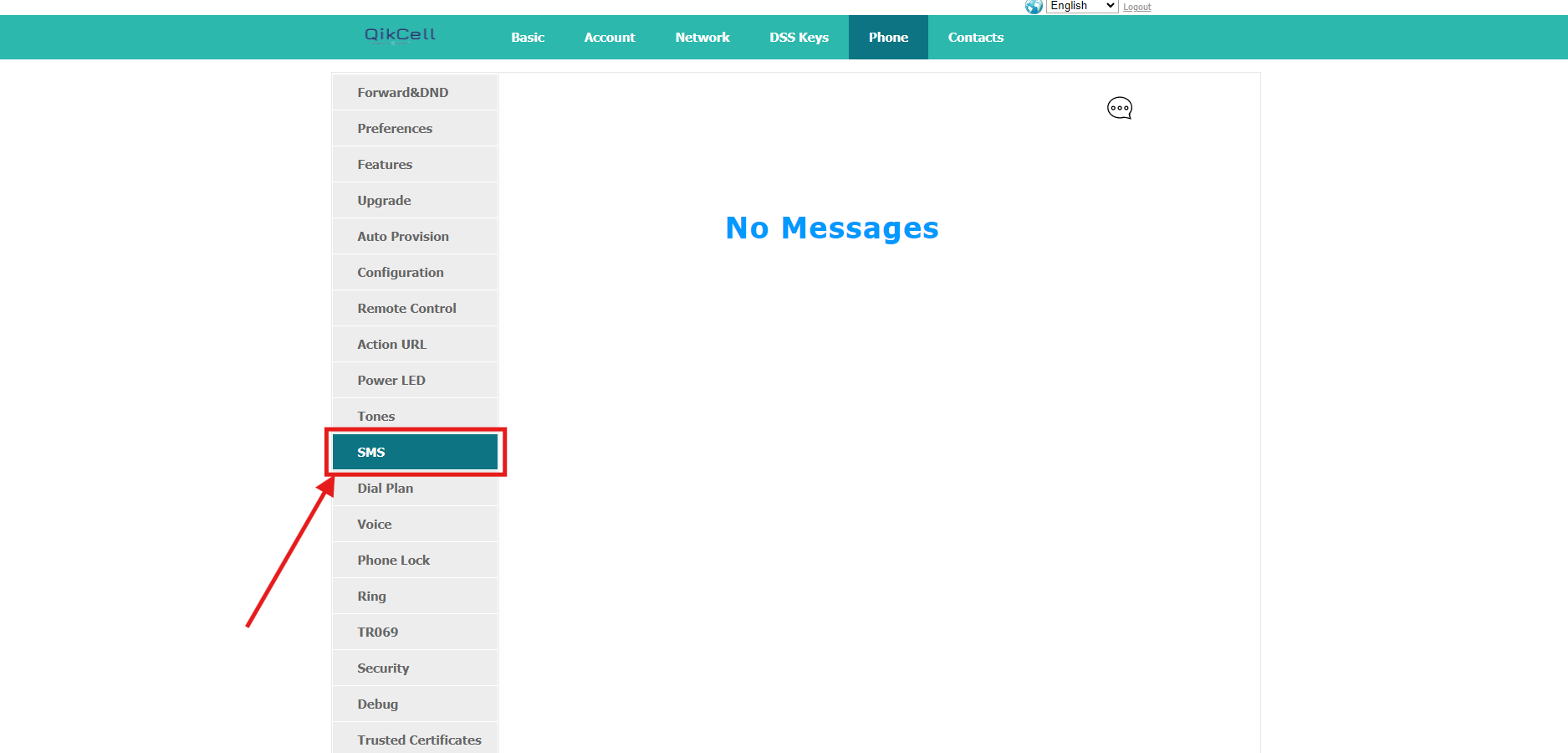Open the Network tab
The image size is (1568, 753).
[x=702, y=38]
